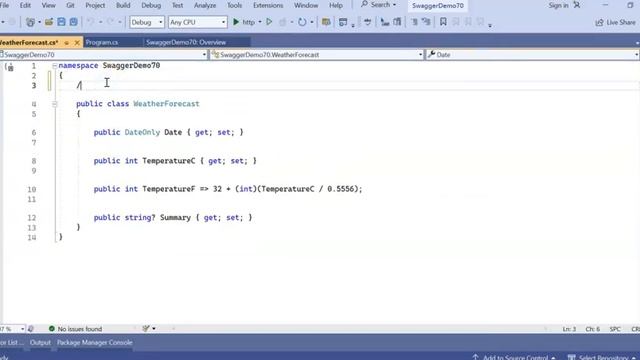The height and width of the screenshot is (360, 640).
Task: Close the WeatherForecast.cs tab
Action: click(77, 42)
